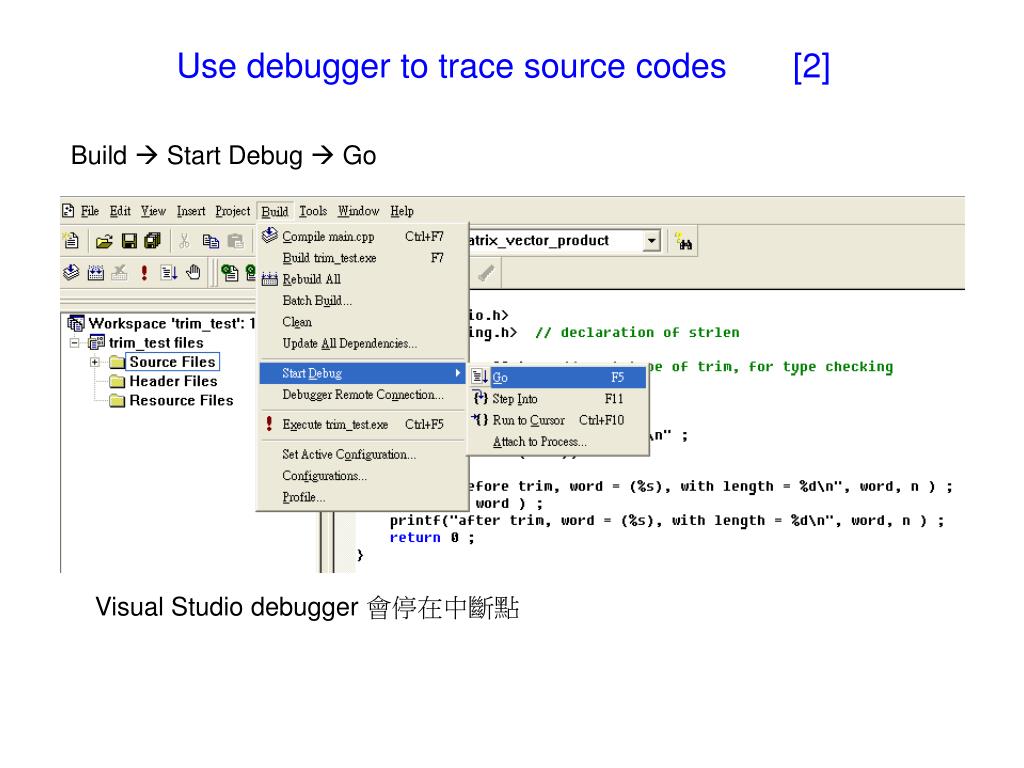Click the hand breakpoint toolbar icon

tap(193, 272)
